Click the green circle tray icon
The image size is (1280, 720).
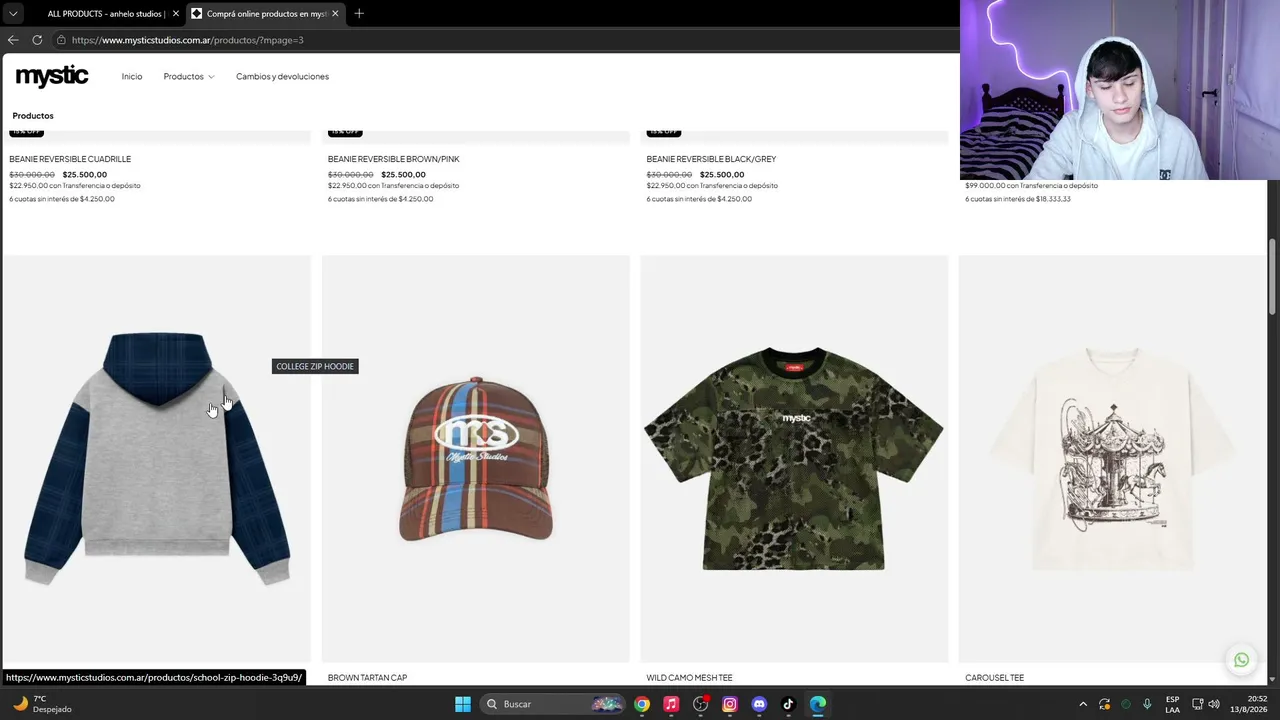tap(1126, 704)
